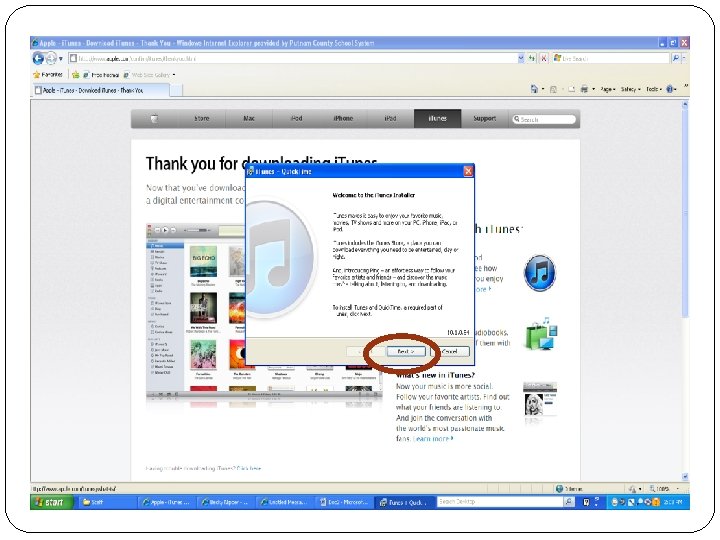Click the green shopping bag store icon
The image size is (720, 540).
(542, 334)
